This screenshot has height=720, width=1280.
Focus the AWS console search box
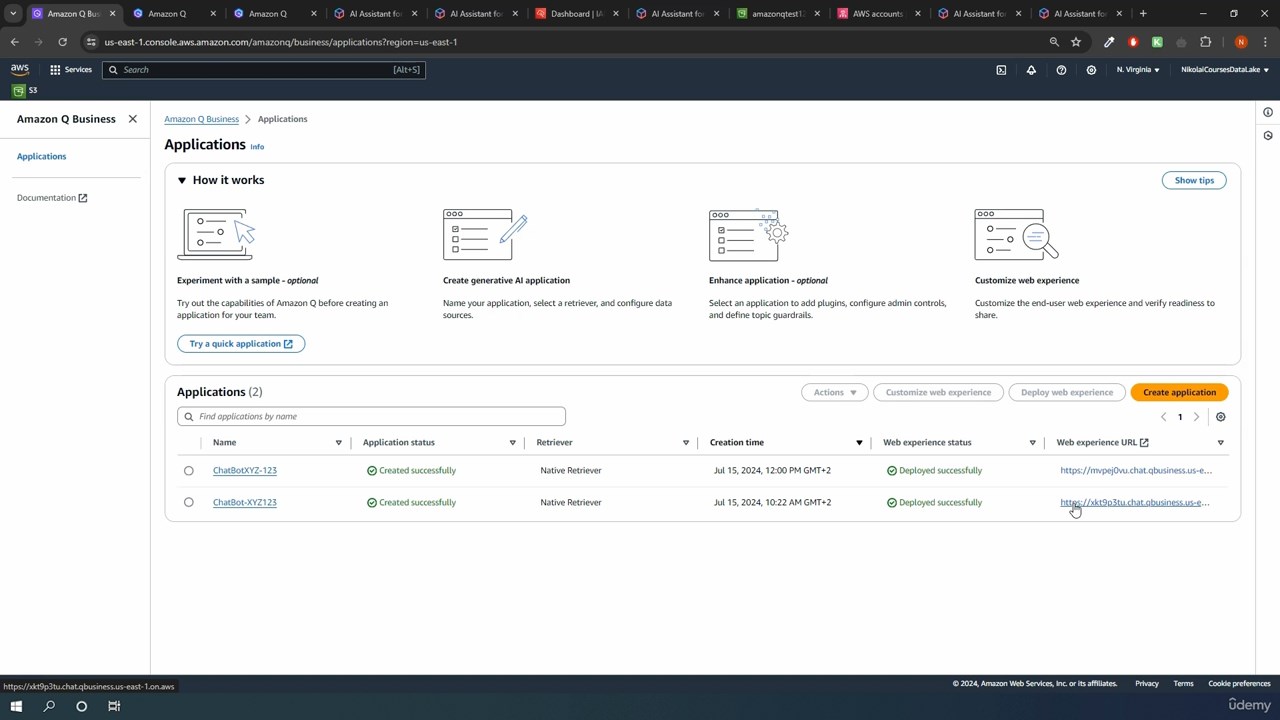click(x=264, y=70)
